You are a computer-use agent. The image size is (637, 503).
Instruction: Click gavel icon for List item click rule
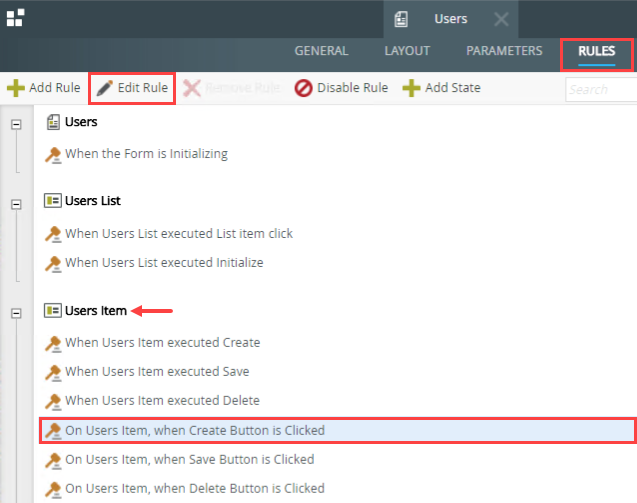click(x=53, y=234)
